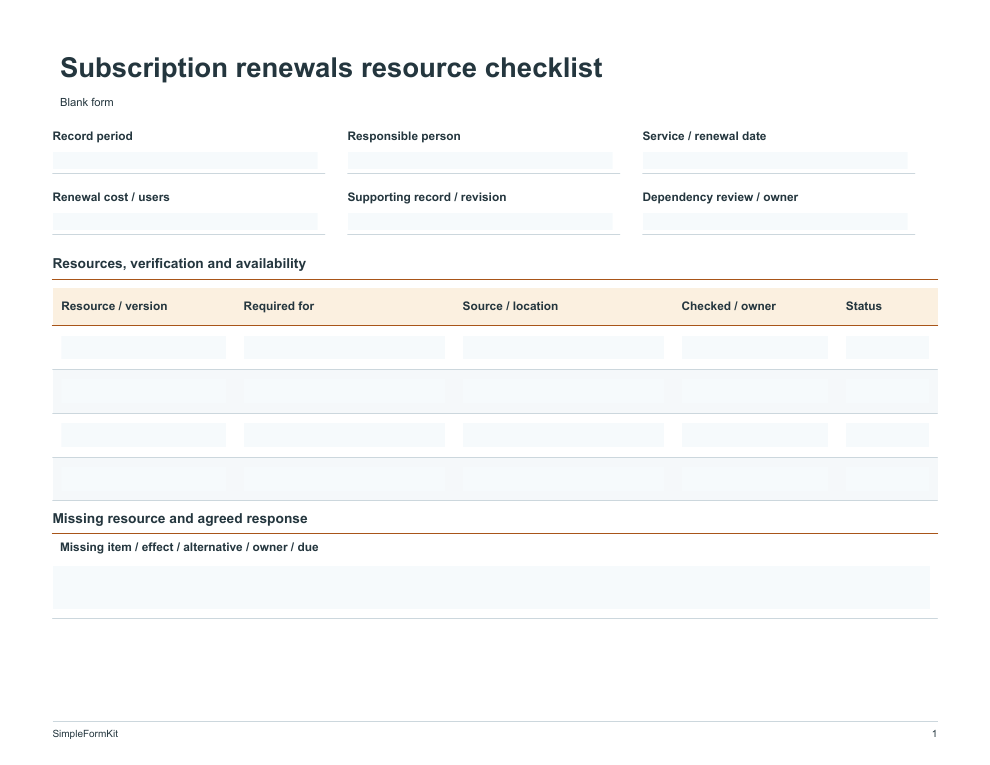Click the 'Responsible person' label
Viewport: 990px width, 765px height.
point(403,136)
